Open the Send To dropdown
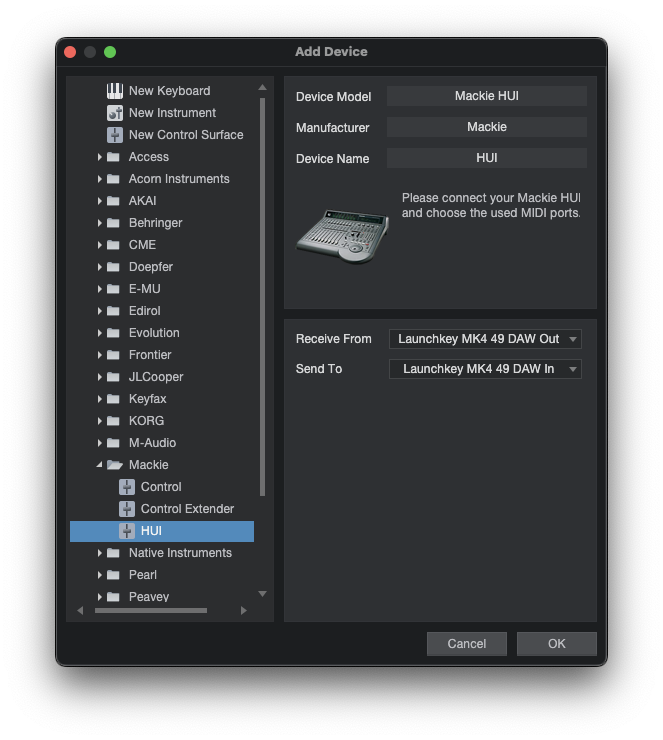The height and width of the screenshot is (740, 663). [485, 369]
